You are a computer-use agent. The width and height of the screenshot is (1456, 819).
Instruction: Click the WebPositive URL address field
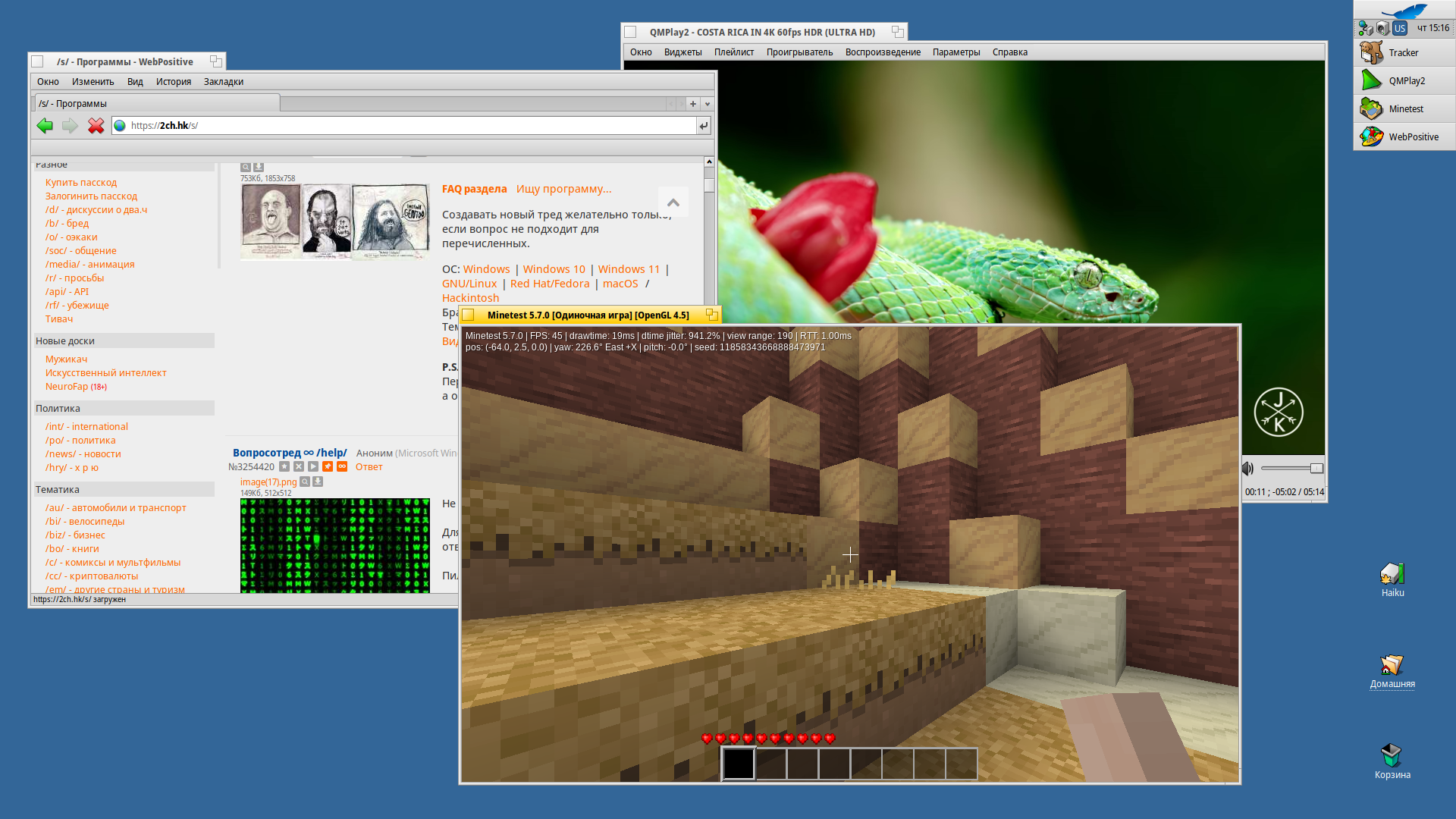click(403, 126)
